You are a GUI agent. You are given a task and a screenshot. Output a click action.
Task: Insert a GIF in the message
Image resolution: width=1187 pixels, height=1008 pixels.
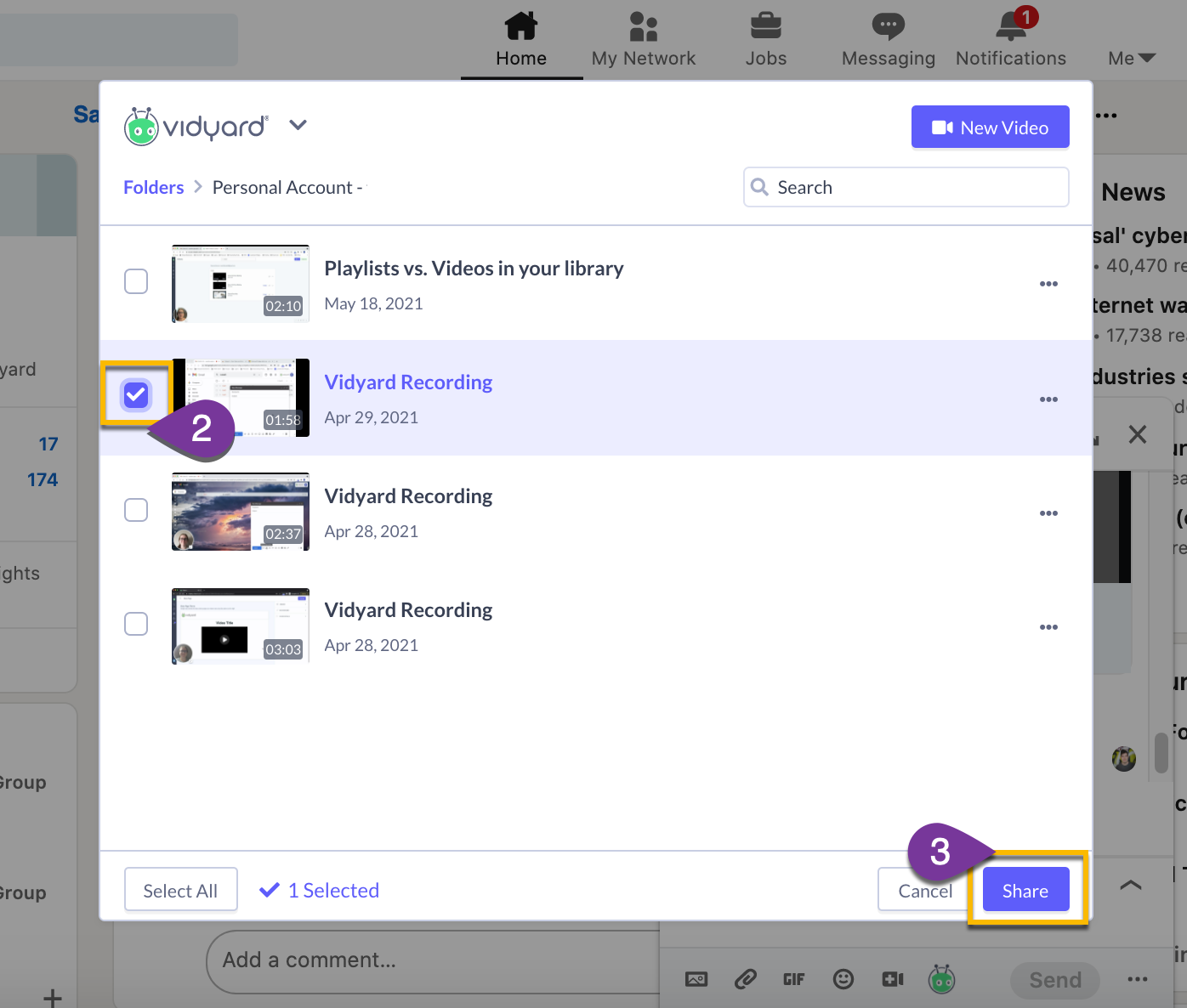(x=794, y=979)
